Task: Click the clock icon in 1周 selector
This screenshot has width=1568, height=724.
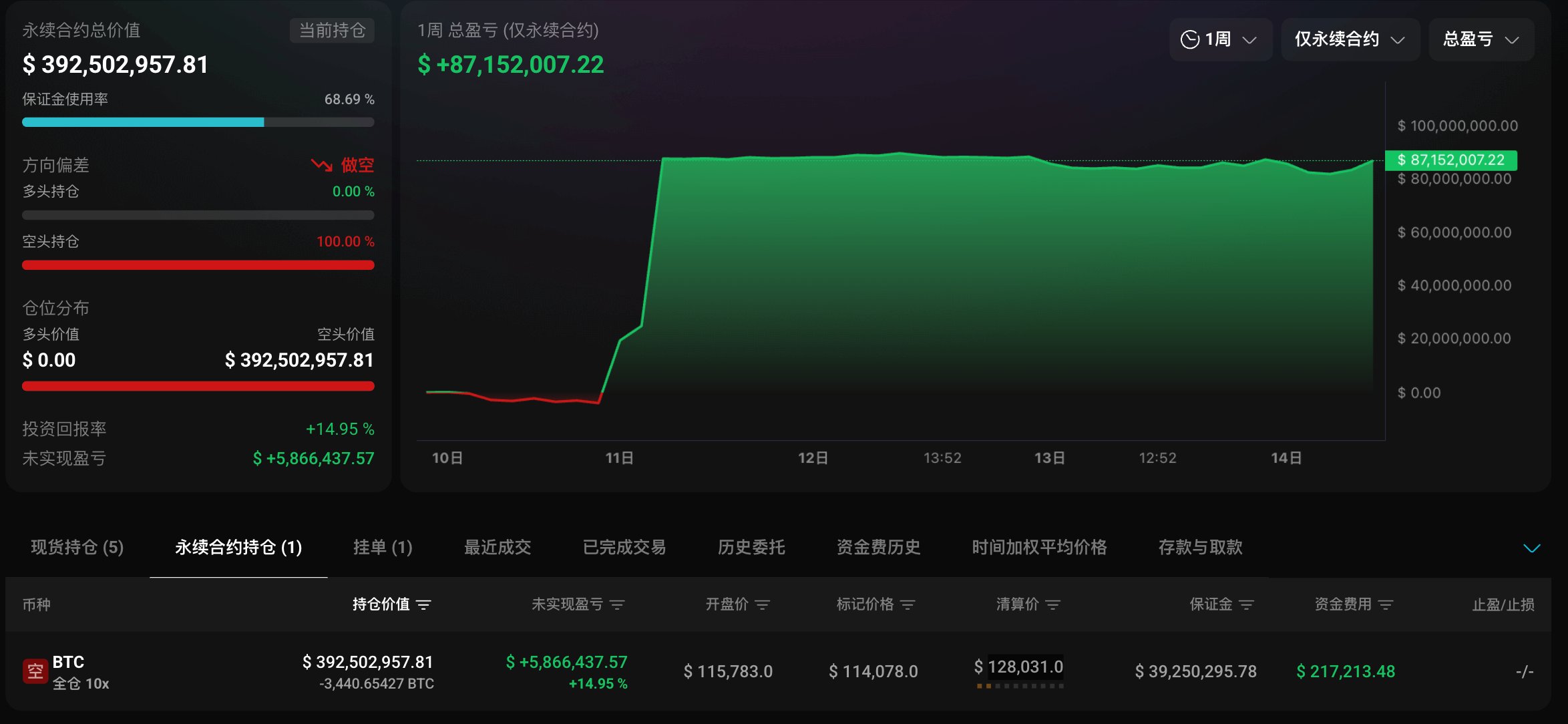Action: (x=1190, y=40)
